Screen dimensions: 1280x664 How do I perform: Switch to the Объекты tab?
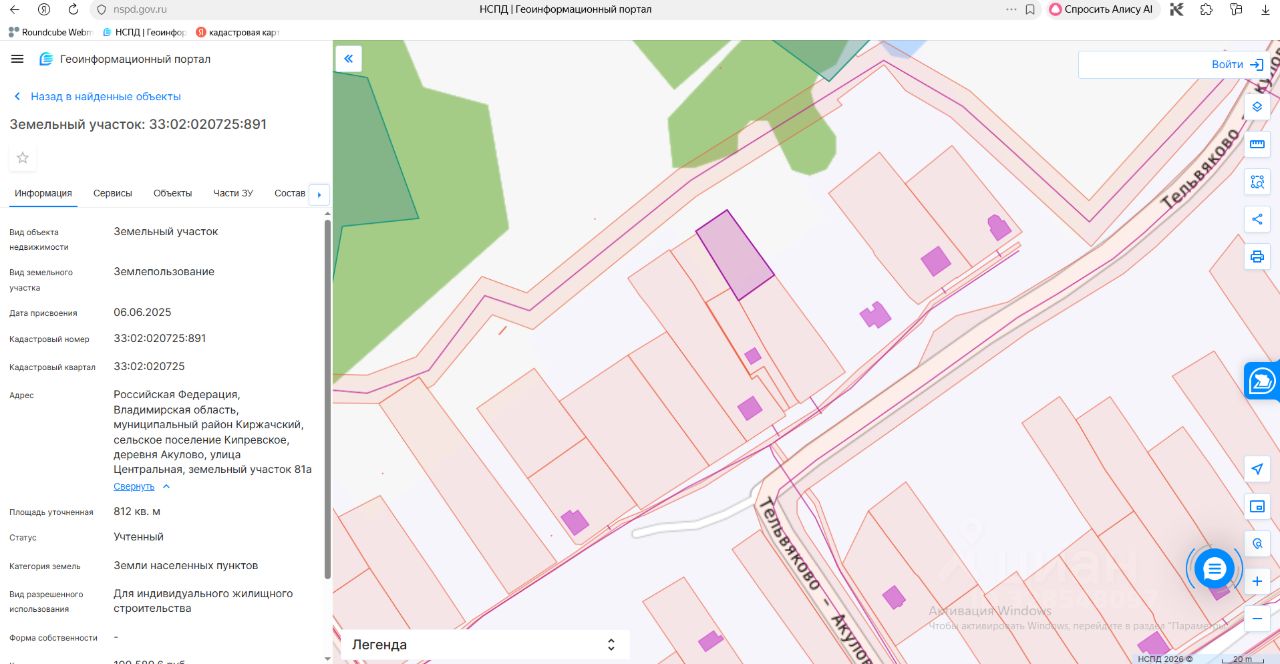pos(173,193)
